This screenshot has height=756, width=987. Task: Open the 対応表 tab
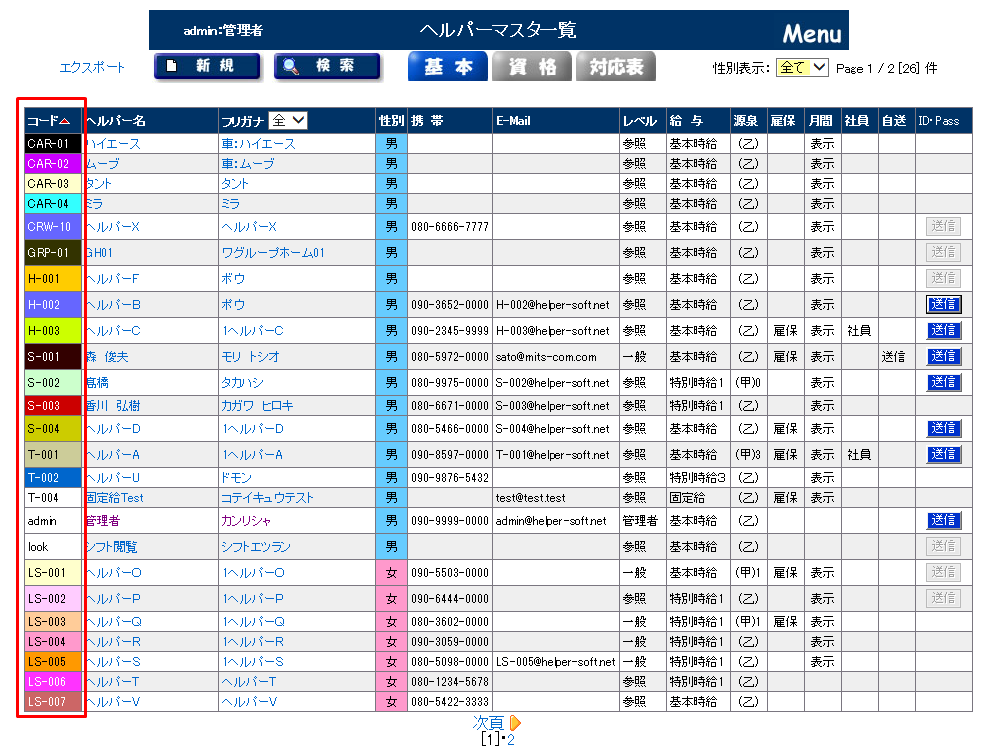616,67
